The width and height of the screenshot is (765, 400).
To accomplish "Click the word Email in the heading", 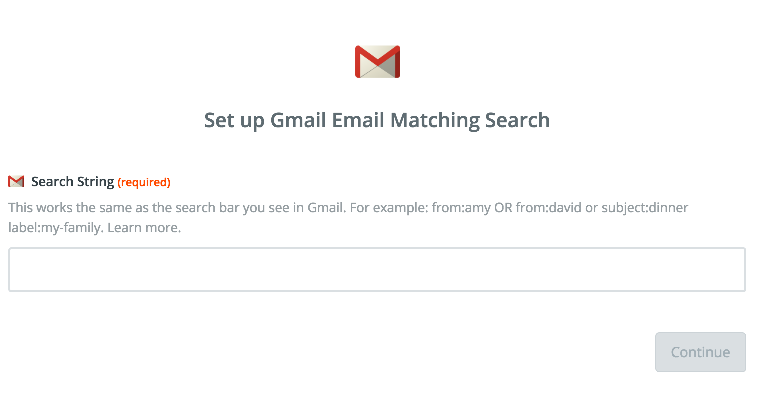I will pos(358,120).
